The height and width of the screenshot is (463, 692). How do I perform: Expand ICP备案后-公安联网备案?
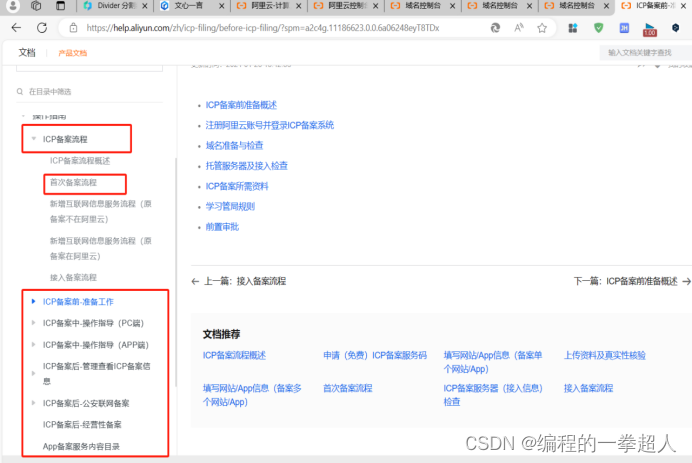34,403
